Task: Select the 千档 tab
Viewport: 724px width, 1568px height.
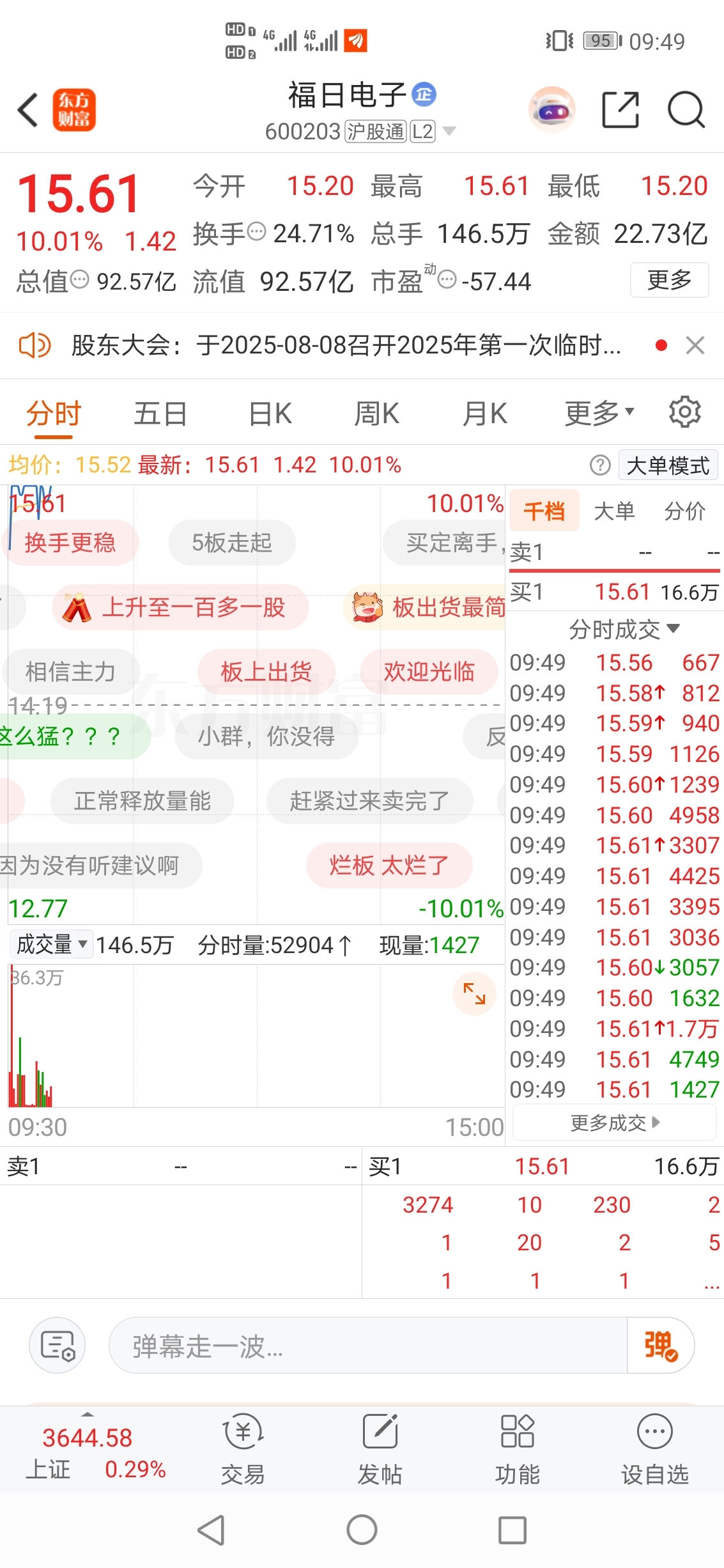Action: click(x=544, y=511)
